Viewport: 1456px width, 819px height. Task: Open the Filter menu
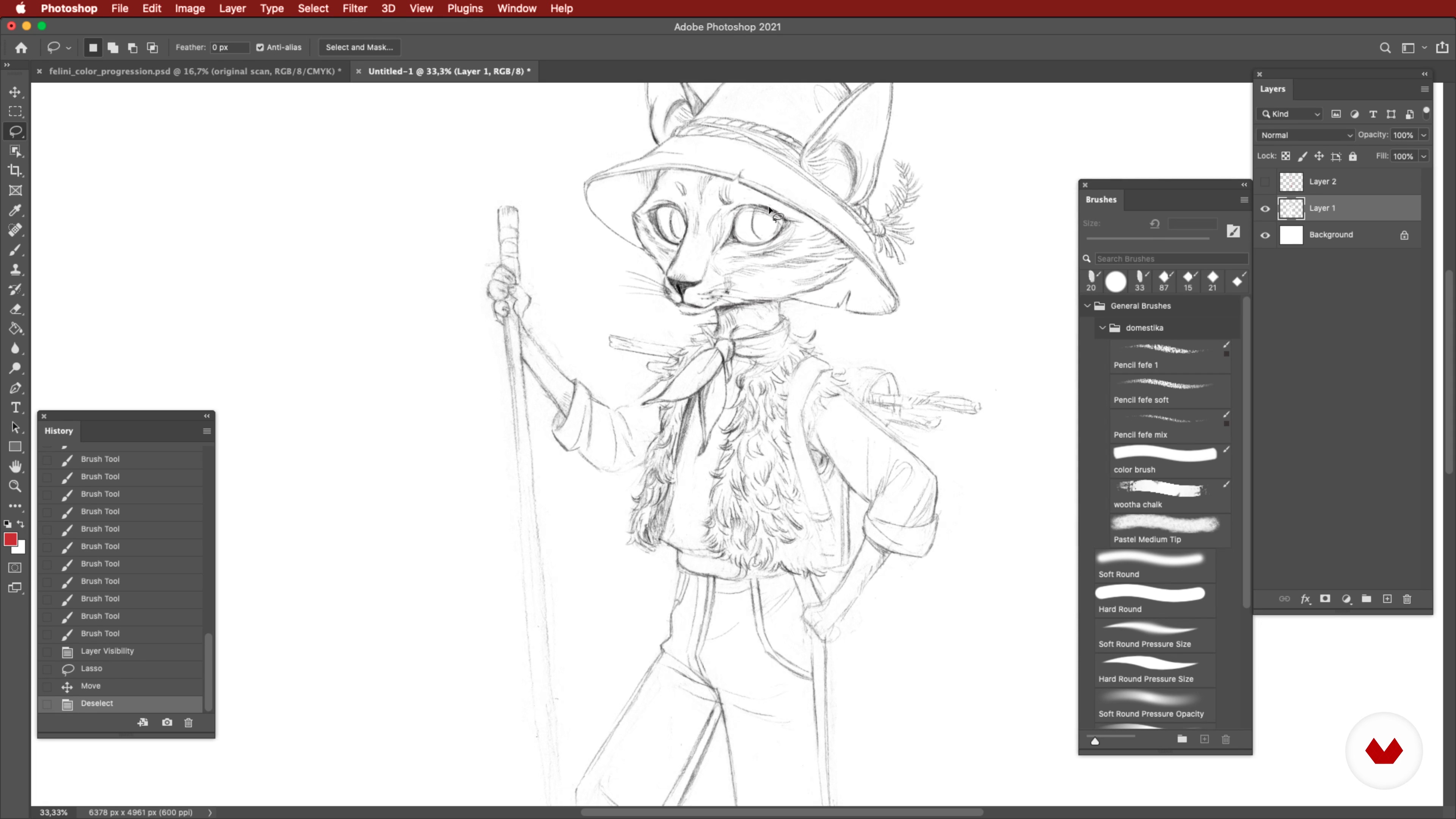355,8
